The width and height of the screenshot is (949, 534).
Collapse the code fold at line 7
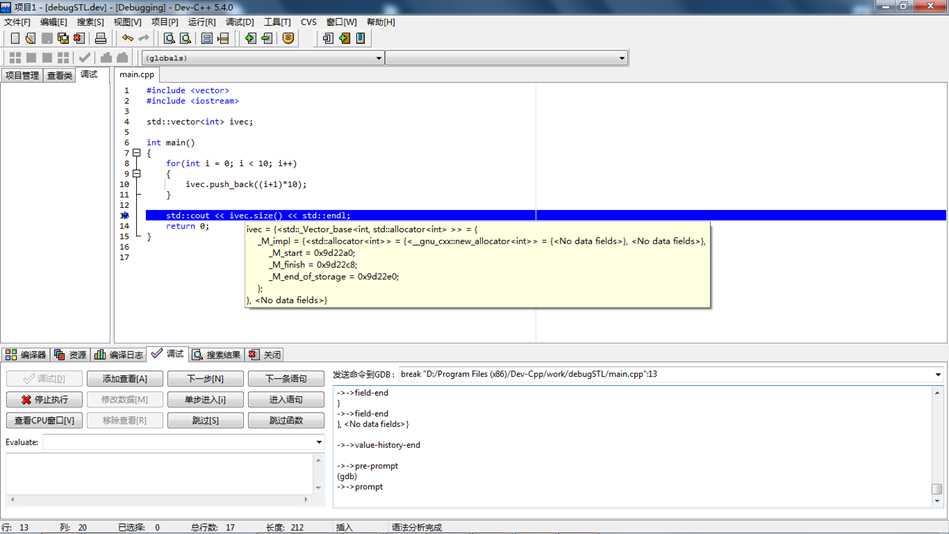pos(137,153)
